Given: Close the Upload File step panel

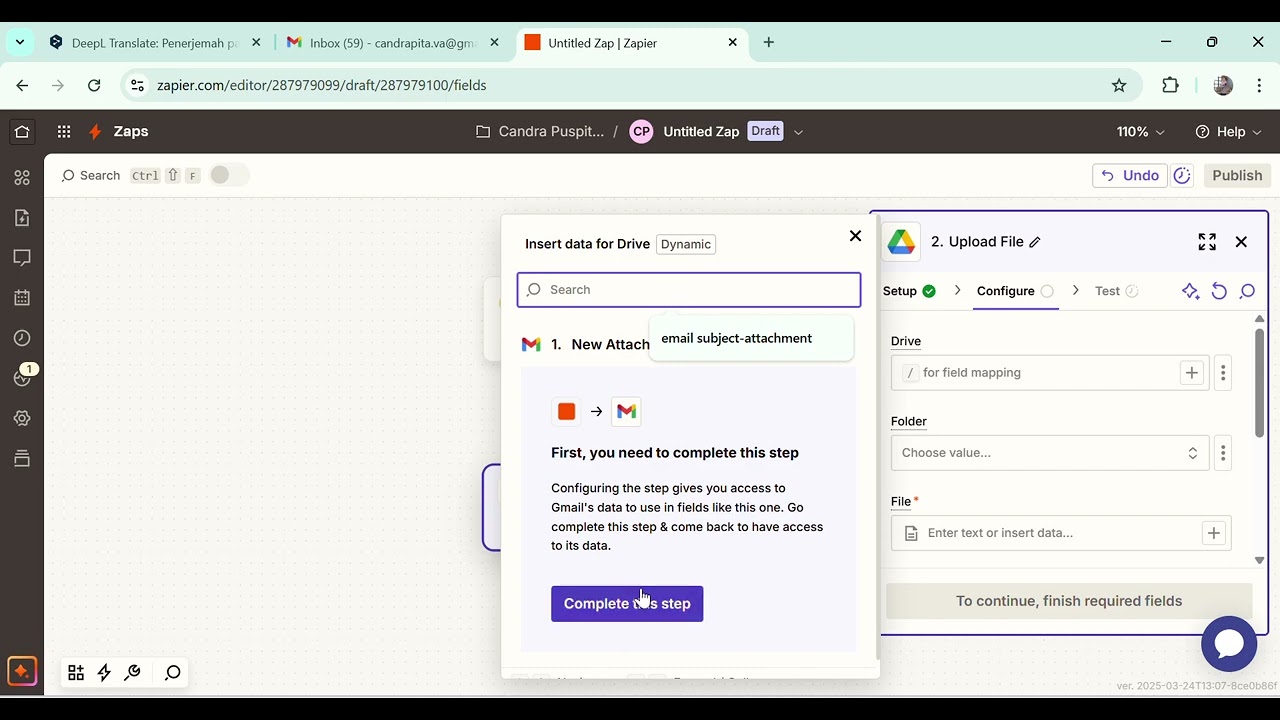Looking at the screenshot, I should [1241, 242].
